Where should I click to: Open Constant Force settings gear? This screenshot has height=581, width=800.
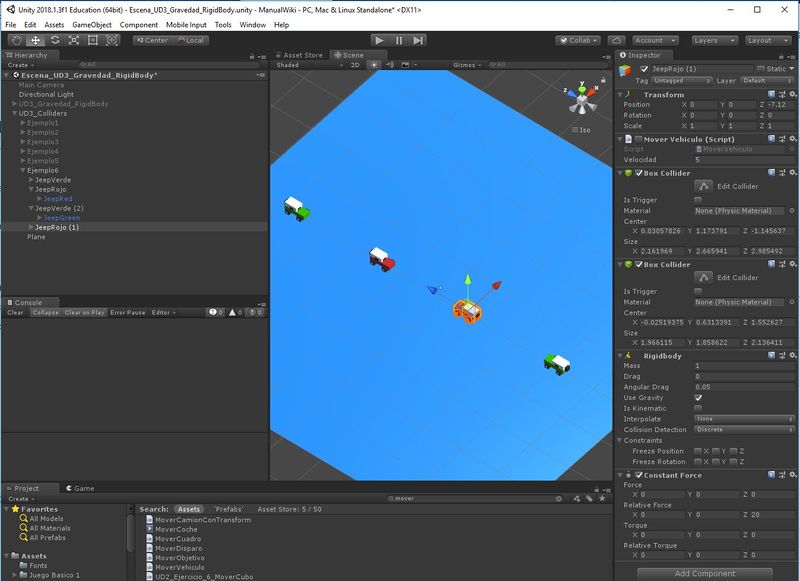[x=792, y=475]
